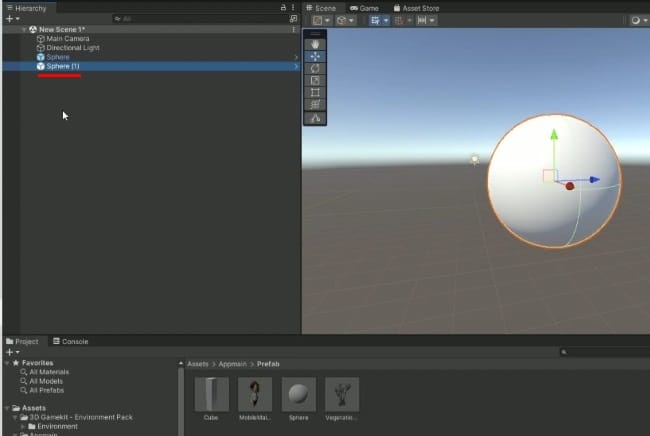Select the Move tool
Screen dimensions: 650x436
pyautogui.click(x=315, y=56)
